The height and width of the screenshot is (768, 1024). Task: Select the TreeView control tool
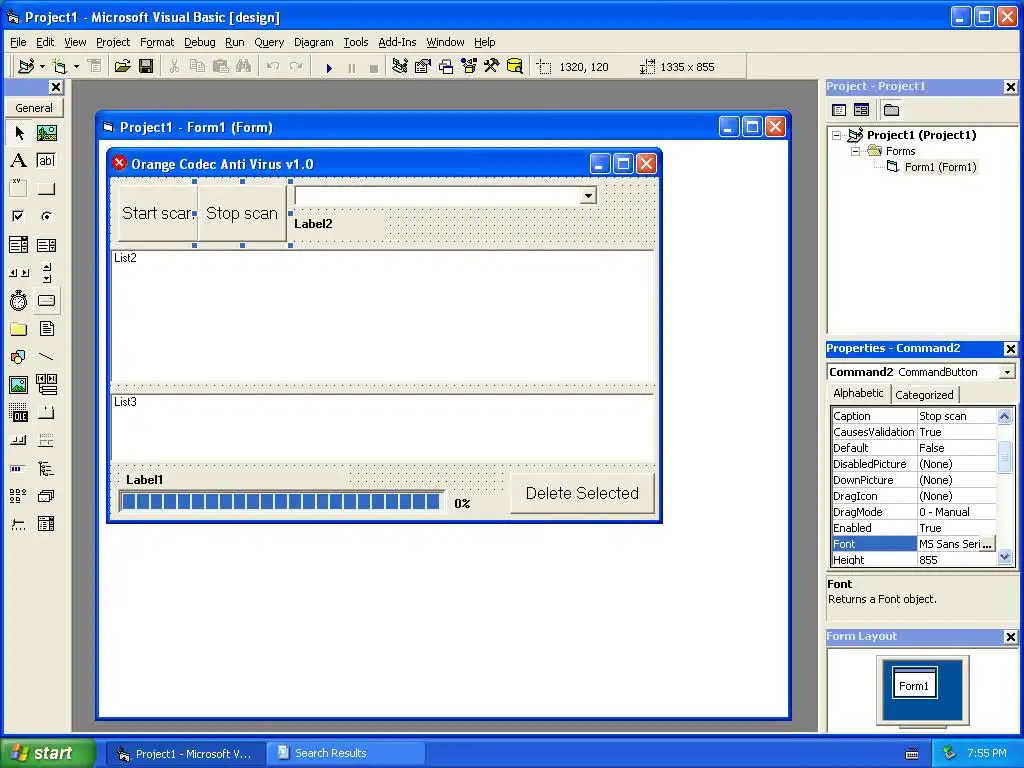(x=46, y=468)
